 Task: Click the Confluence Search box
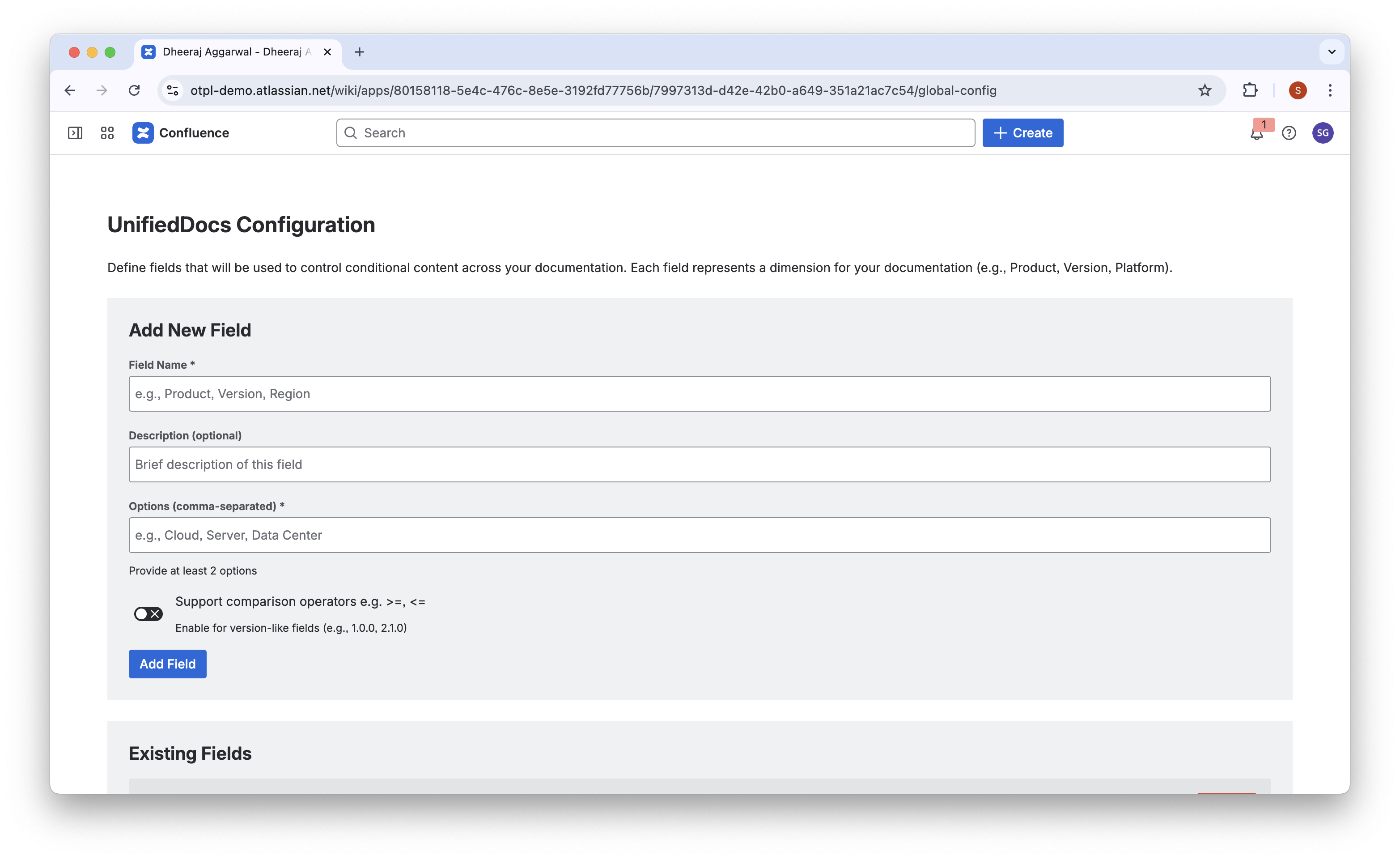655,133
